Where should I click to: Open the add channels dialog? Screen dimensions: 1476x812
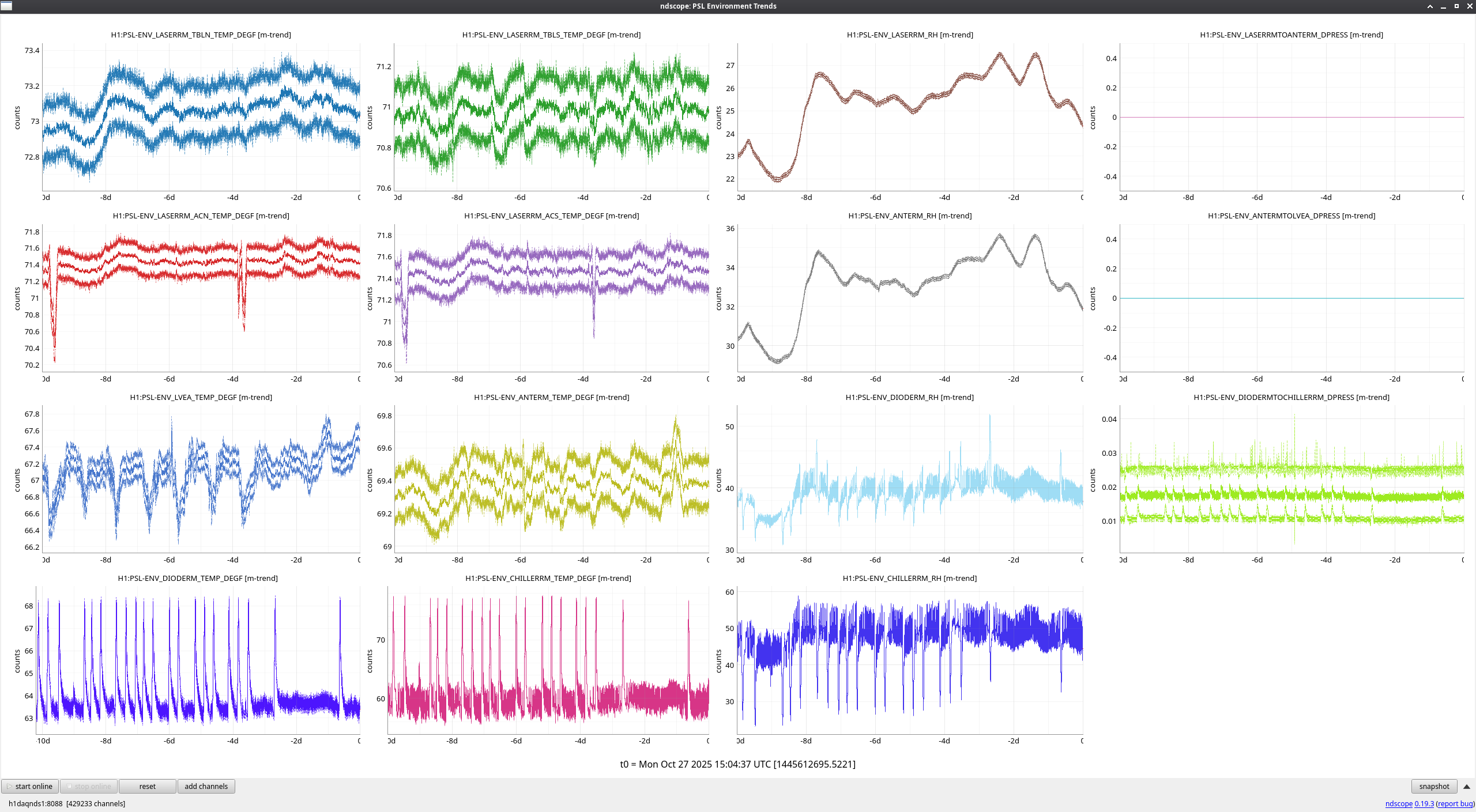click(x=206, y=786)
